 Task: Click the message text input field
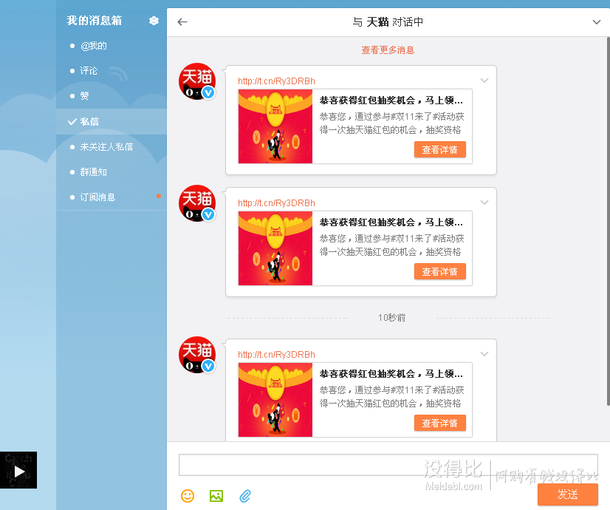point(388,465)
